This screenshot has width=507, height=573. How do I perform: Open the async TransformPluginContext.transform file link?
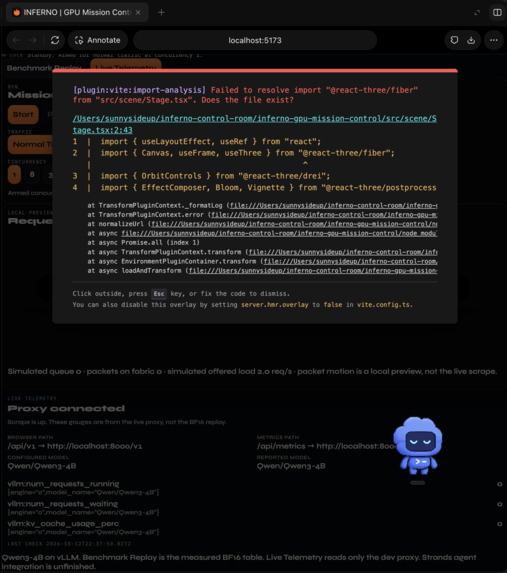pyautogui.click(x=343, y=252)
